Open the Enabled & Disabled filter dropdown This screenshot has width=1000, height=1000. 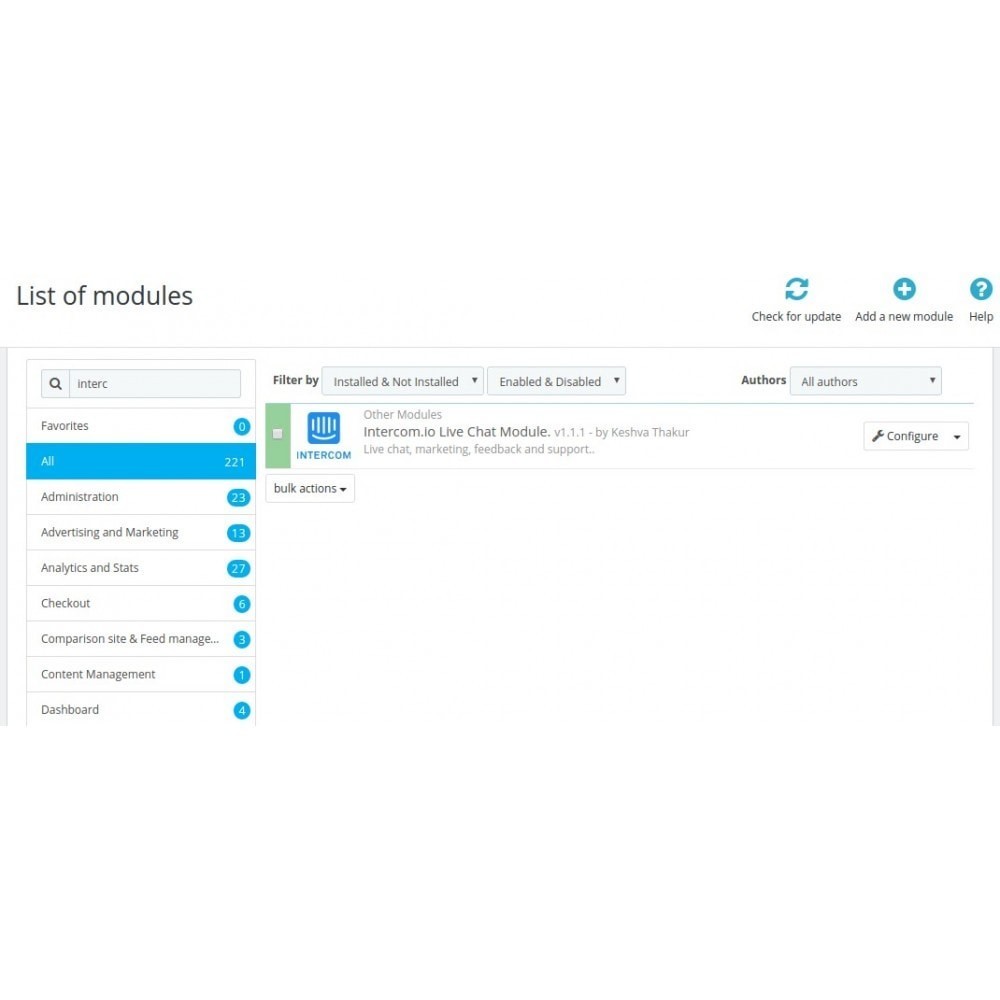(556, 381)
